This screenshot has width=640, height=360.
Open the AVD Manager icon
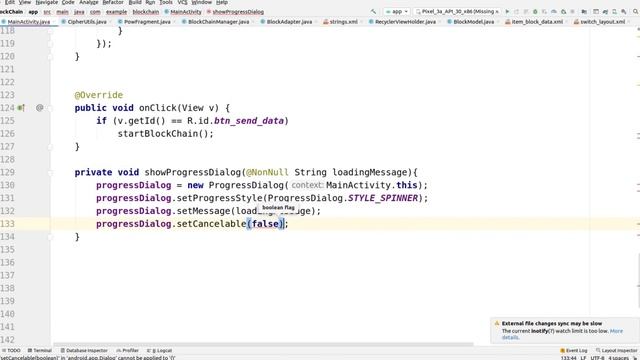click(614, 12)
